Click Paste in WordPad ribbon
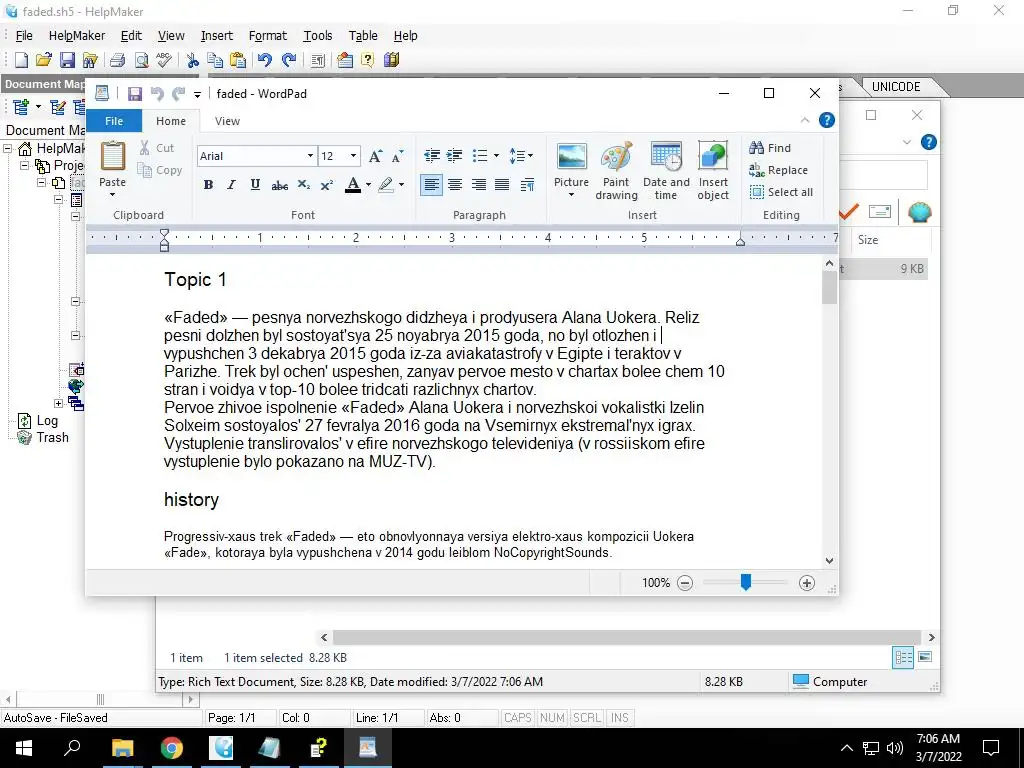Screen dimensions: 1024x768 coord(112,168)
